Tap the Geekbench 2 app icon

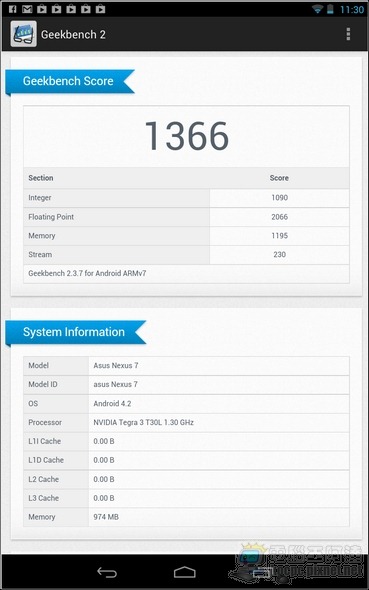pos(23,34)
